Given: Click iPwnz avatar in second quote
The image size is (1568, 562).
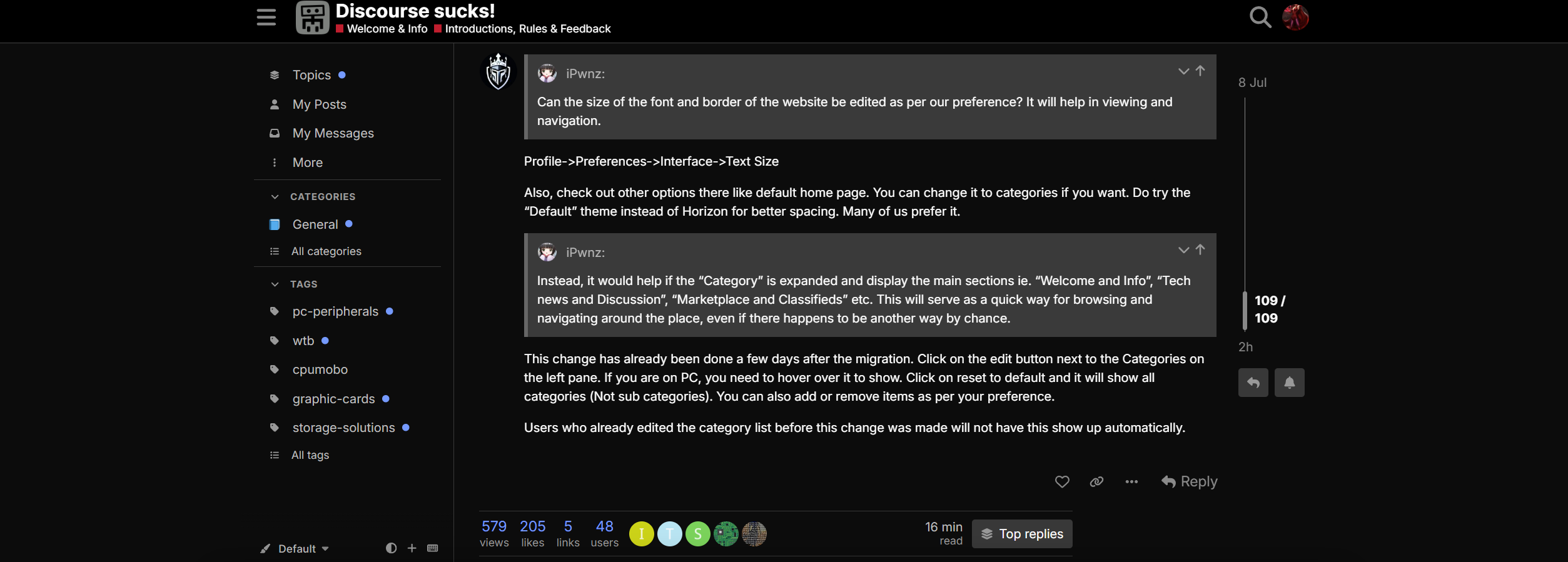Looking at the screenshot, I should click(x=547, y=252).
